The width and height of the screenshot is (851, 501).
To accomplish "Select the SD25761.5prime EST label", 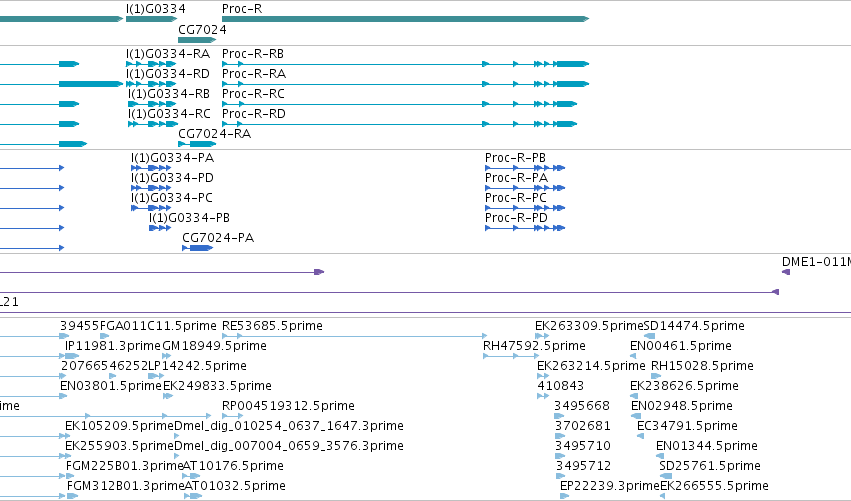I will pyautogui.click(x=710, y=466).
